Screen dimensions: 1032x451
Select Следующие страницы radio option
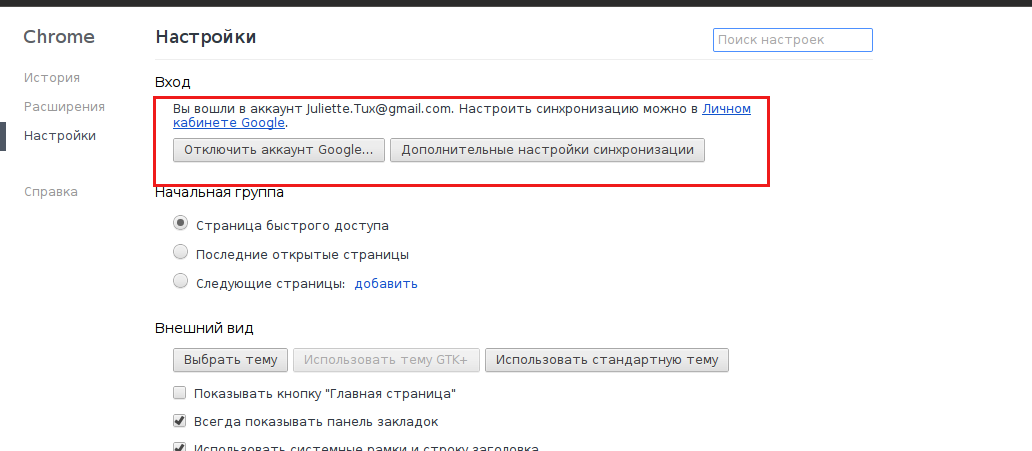(180, 282)
